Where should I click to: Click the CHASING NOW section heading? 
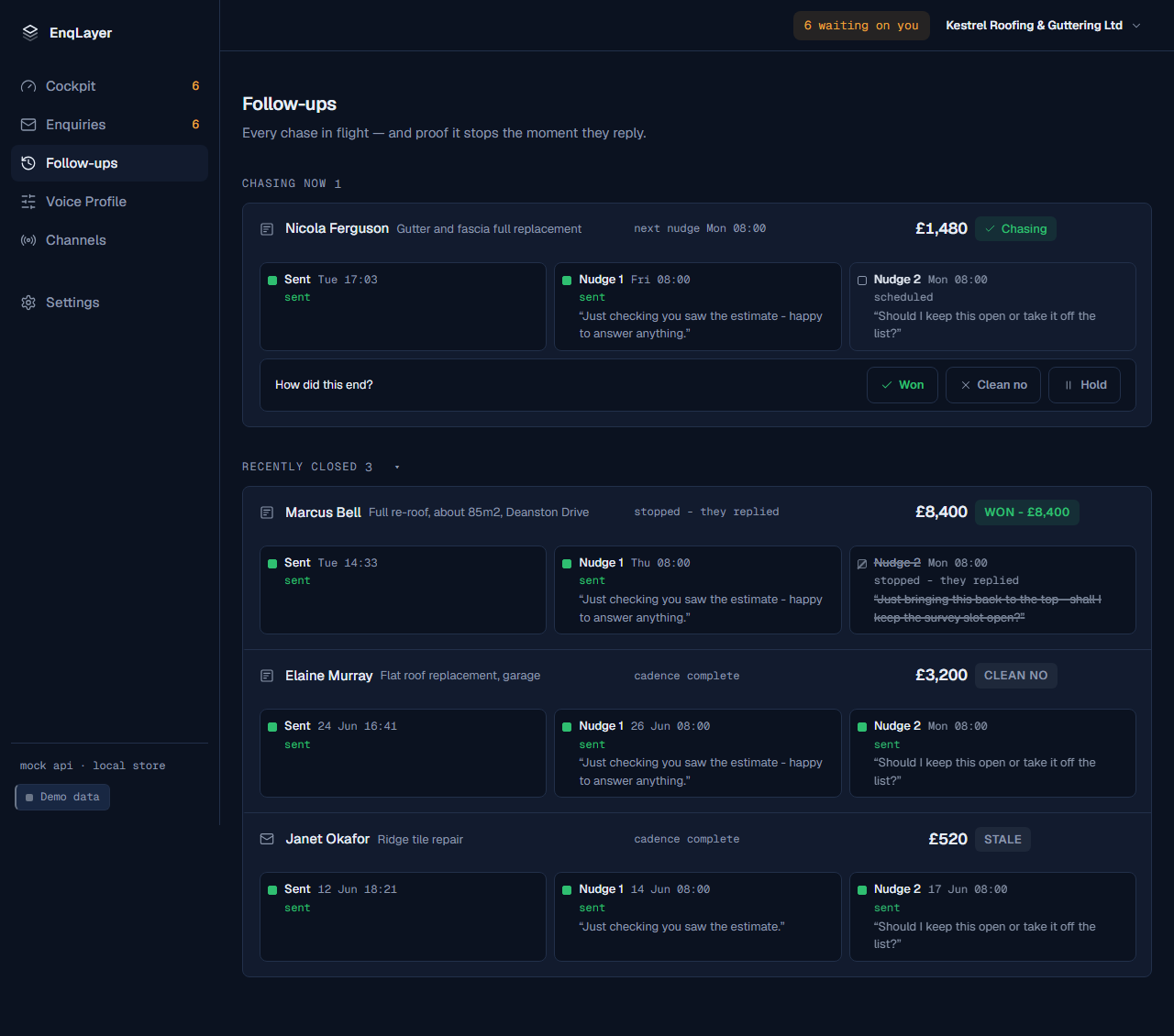[x=292, y=183]
